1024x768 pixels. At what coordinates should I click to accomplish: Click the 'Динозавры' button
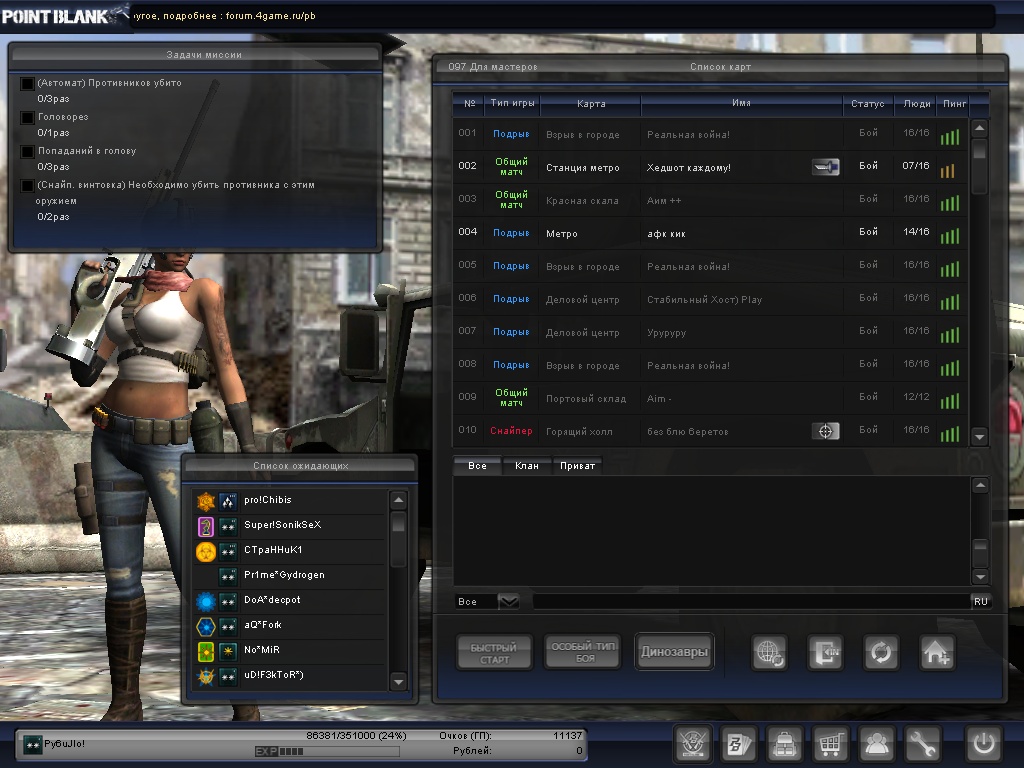[674, 653]
